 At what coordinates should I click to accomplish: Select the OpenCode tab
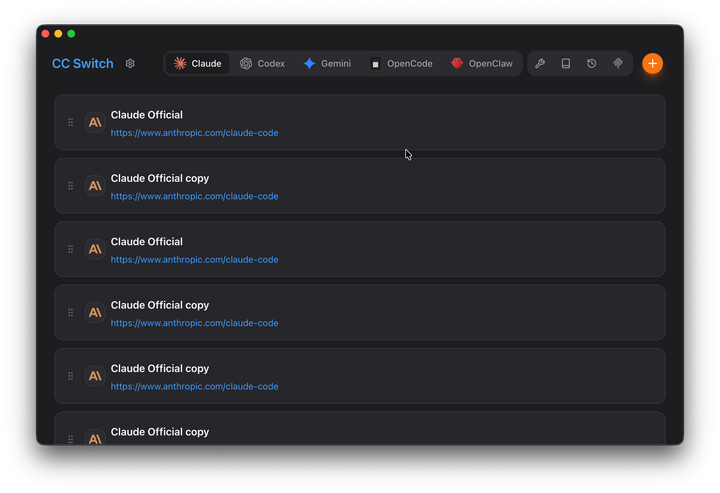click(401, 63)
